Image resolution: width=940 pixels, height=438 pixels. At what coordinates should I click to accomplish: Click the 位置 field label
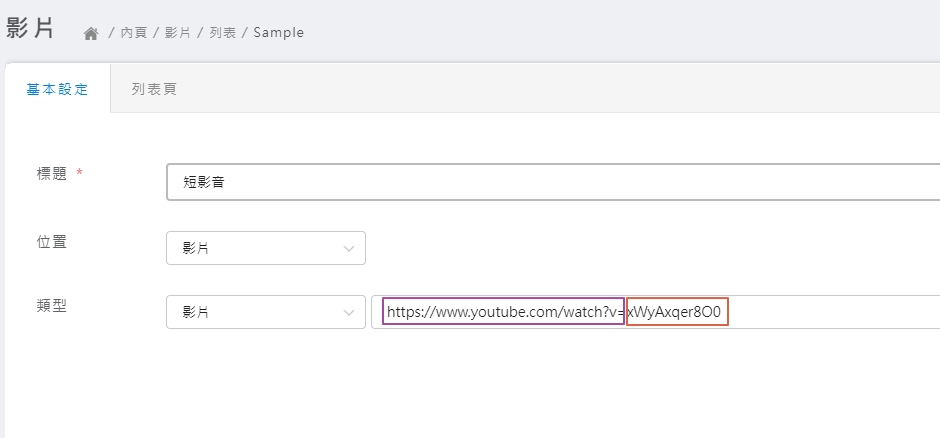(x=52, y=241)
